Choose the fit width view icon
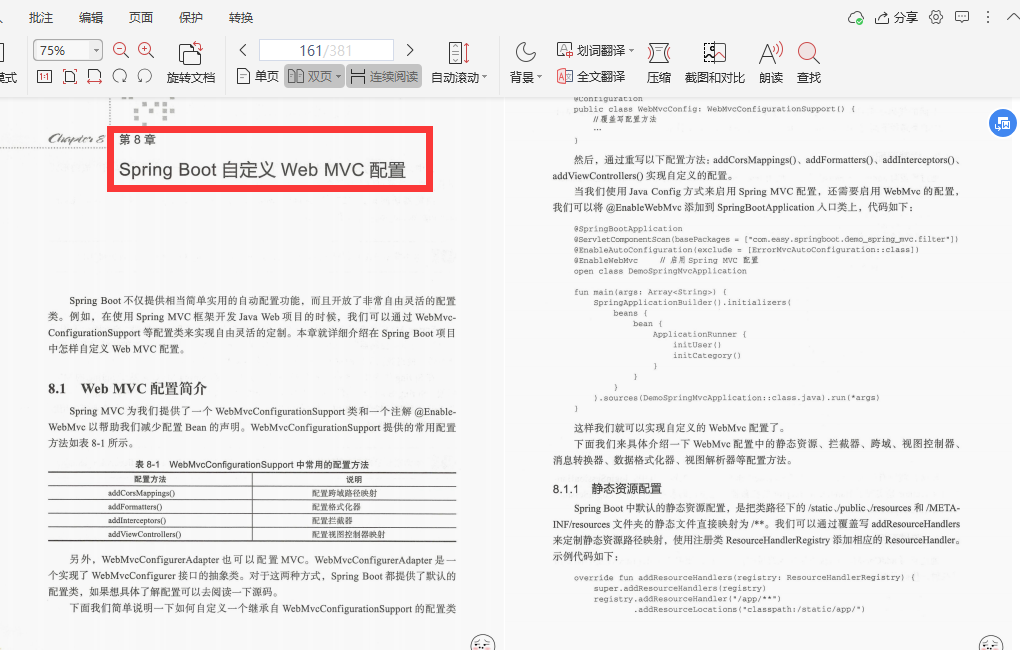Viewport: 1020px width, 650px height. click(94, 77)
